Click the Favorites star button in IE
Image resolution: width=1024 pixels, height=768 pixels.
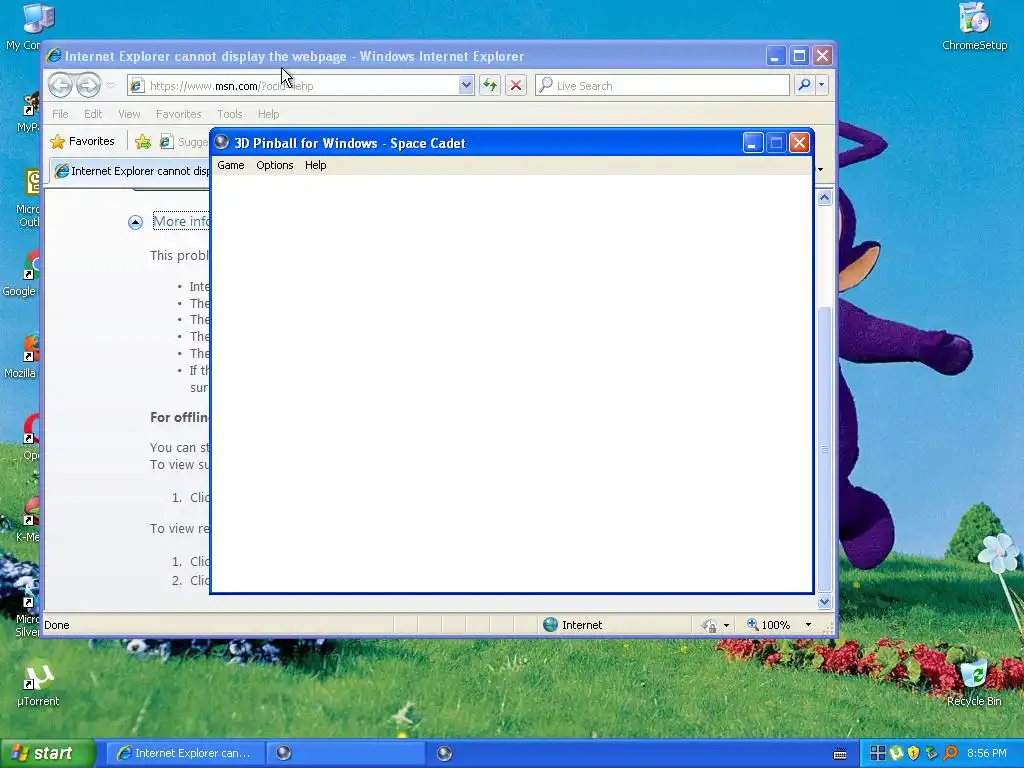click(x=82, y=141)
